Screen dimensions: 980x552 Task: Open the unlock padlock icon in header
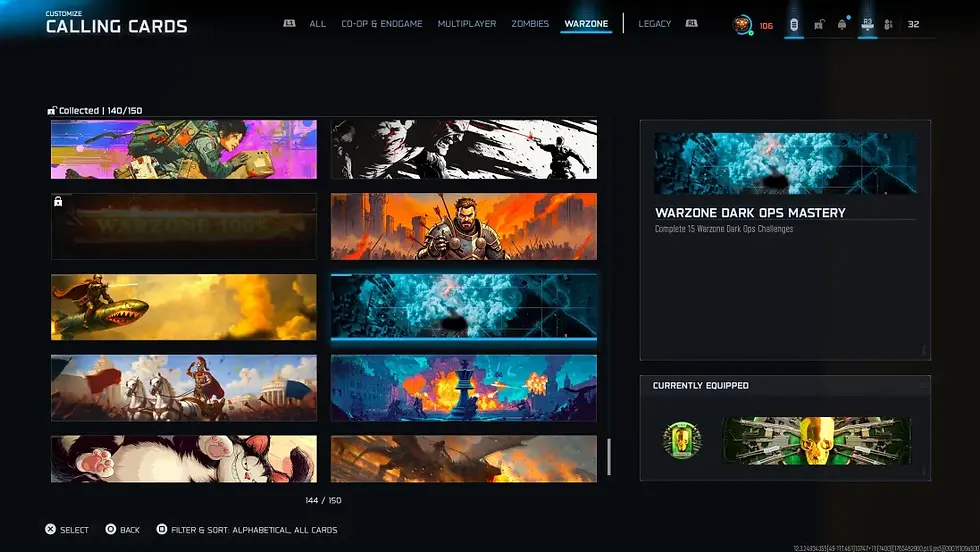click(819, 24)
